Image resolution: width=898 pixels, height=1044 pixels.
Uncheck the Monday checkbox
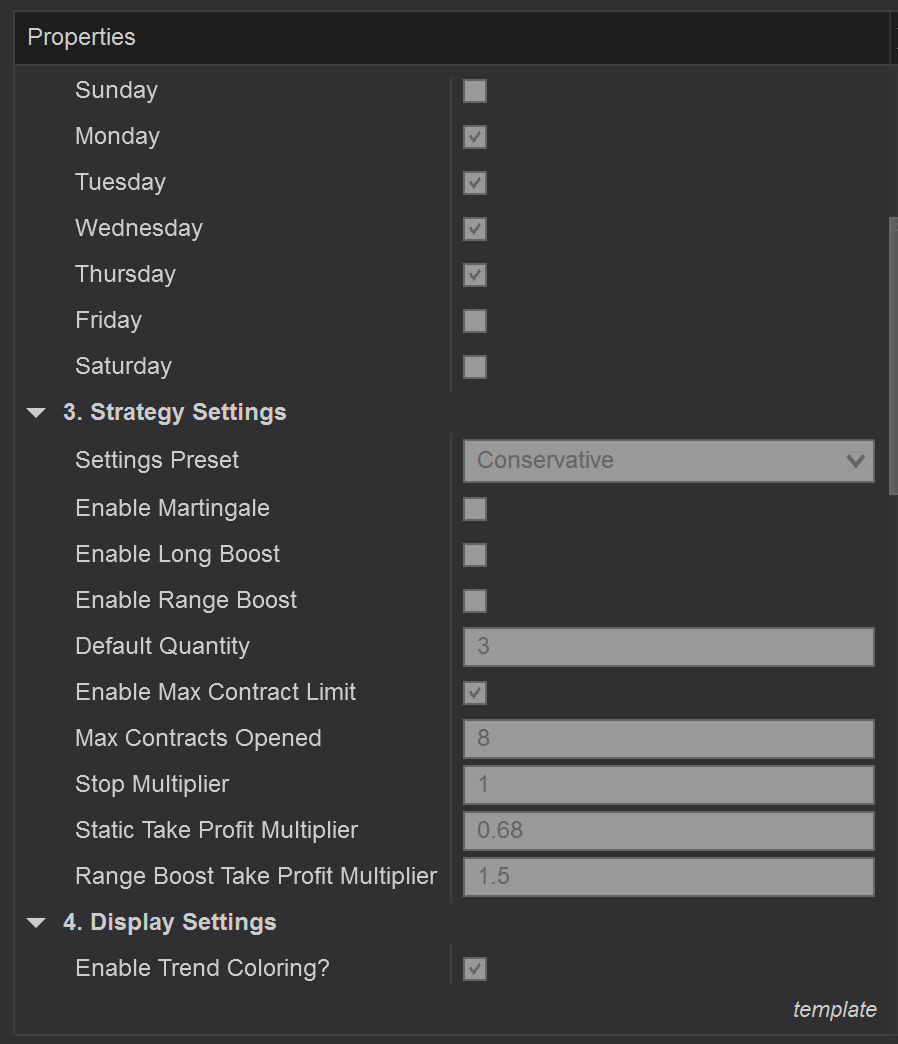pyautogui.click(x=475, y=137)
